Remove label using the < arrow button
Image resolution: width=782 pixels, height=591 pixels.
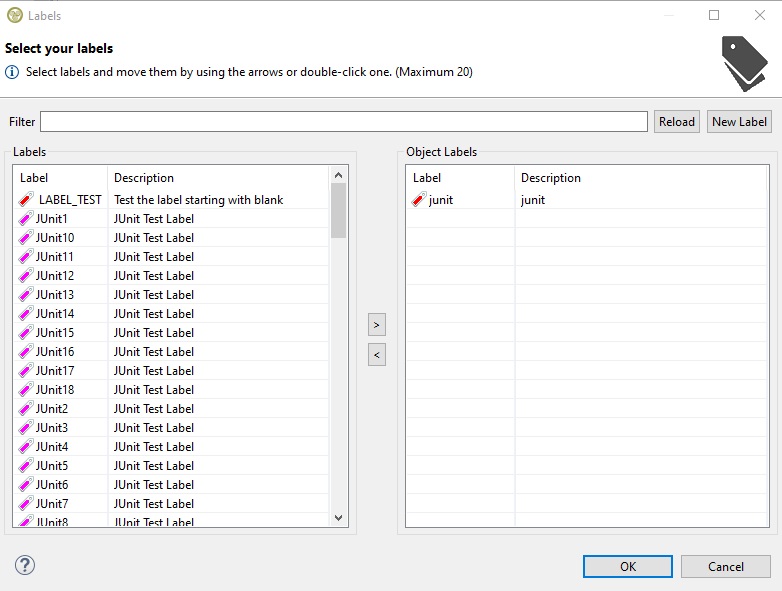pos(377,354)
